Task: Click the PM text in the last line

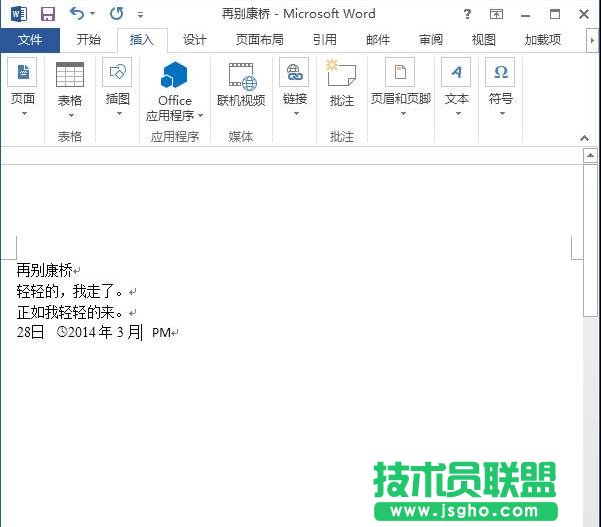Action: point(161,333)
